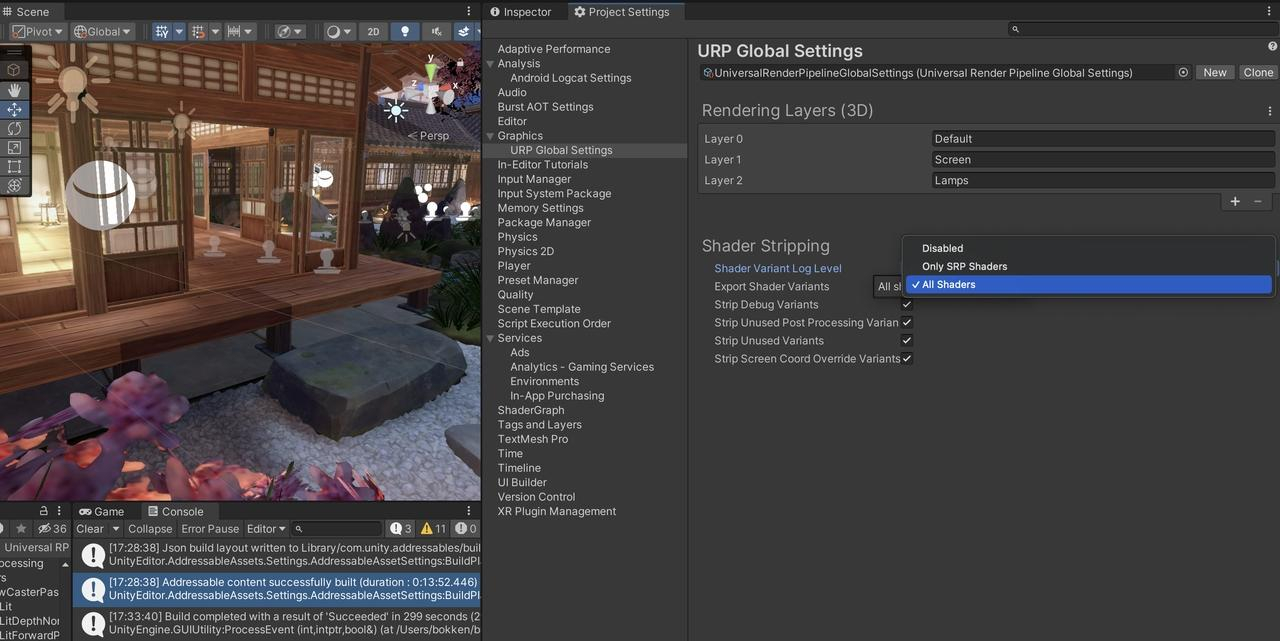Viewport: 1280px width, 641px height.
Task: Select the Scale tool in Scene toolbar
Action: 14,147
